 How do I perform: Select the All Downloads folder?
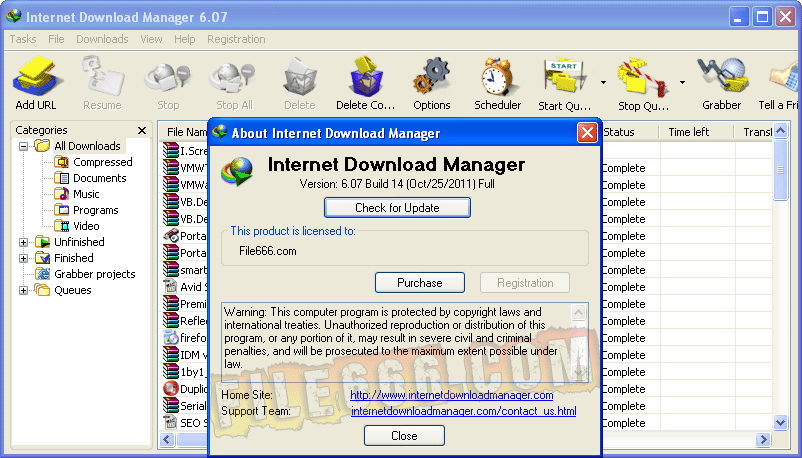click(x=78, y=146)
